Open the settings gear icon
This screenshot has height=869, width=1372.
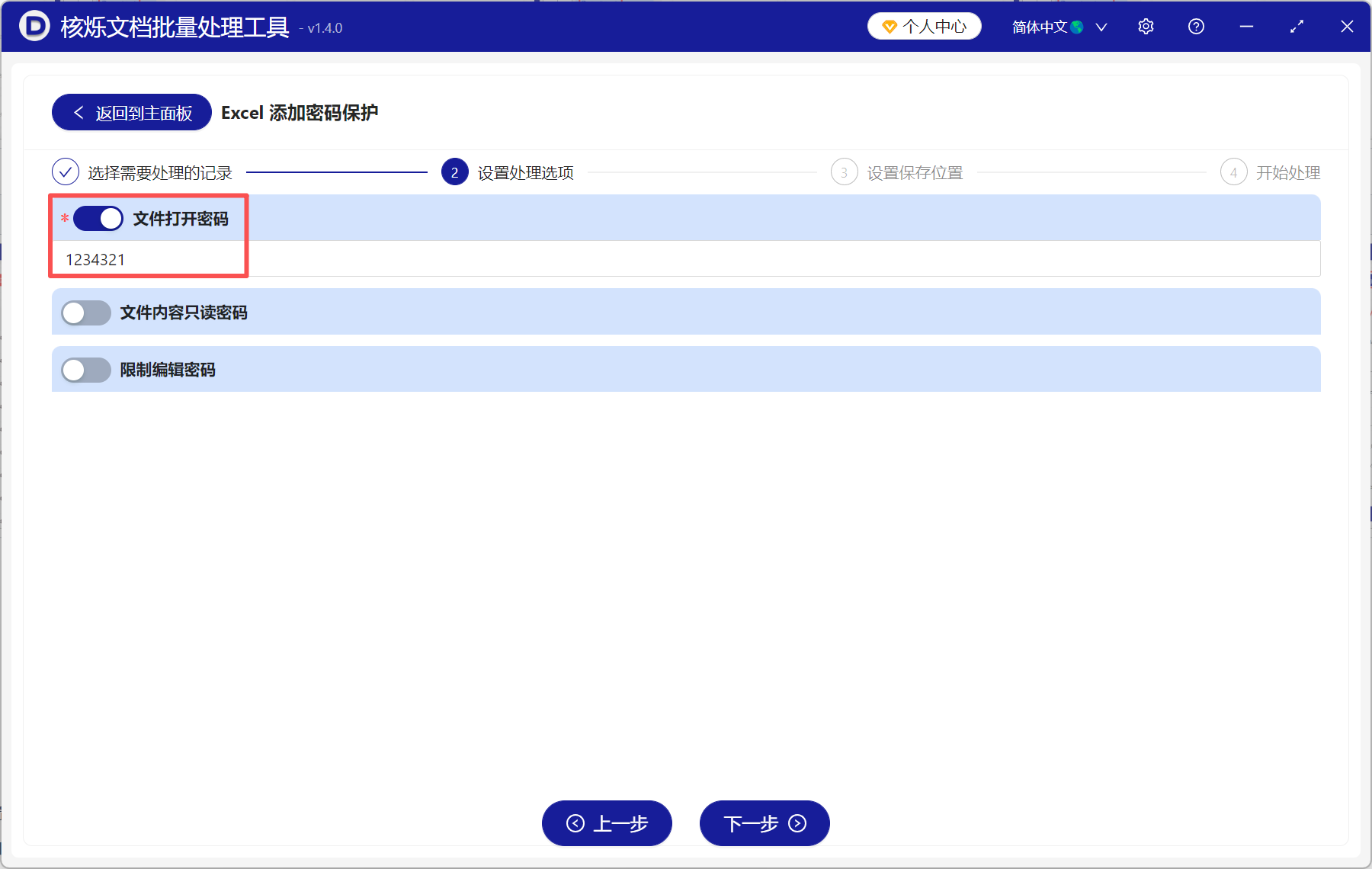1146,26
